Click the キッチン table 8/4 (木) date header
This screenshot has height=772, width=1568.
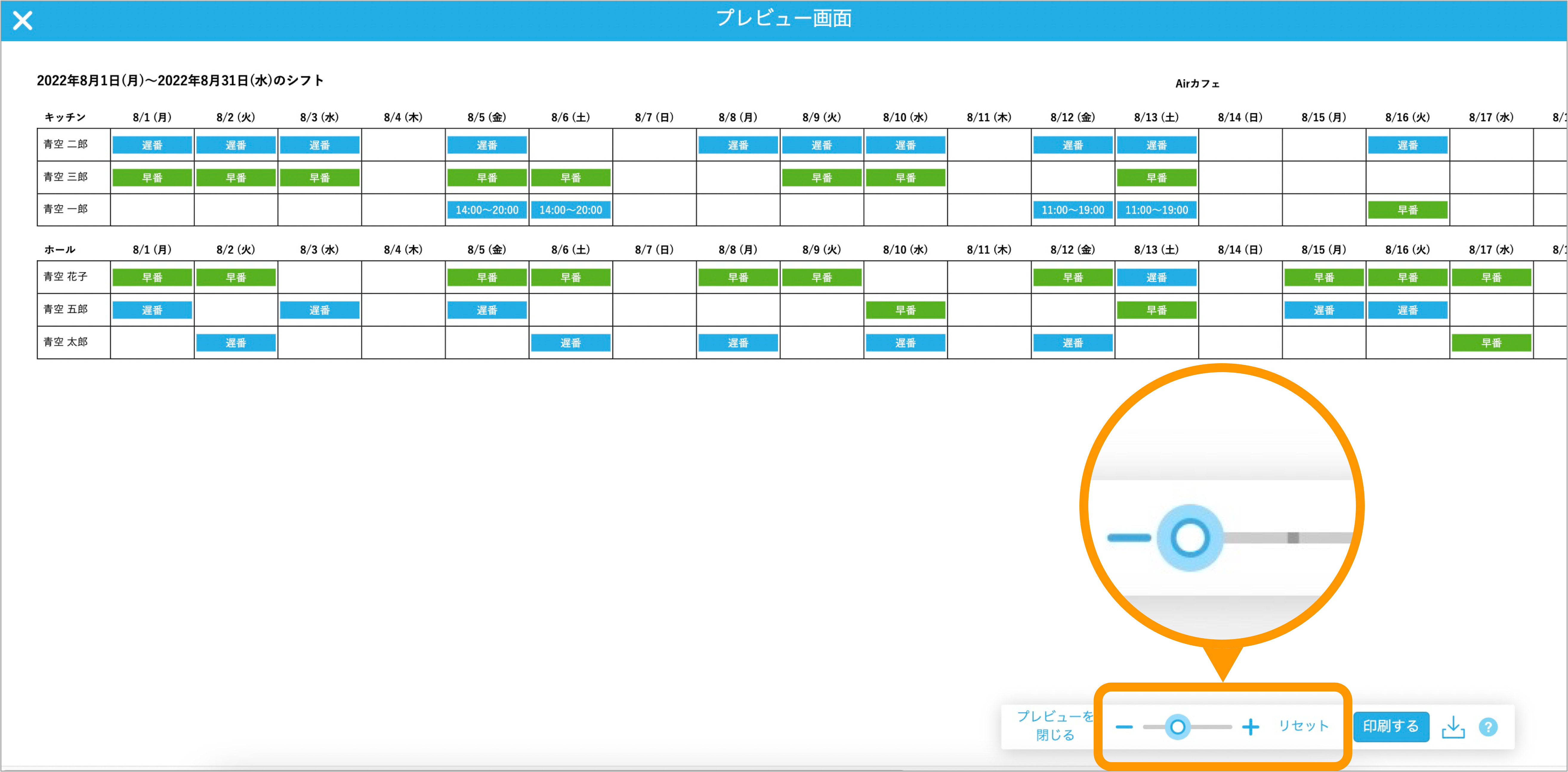(403, 117)
